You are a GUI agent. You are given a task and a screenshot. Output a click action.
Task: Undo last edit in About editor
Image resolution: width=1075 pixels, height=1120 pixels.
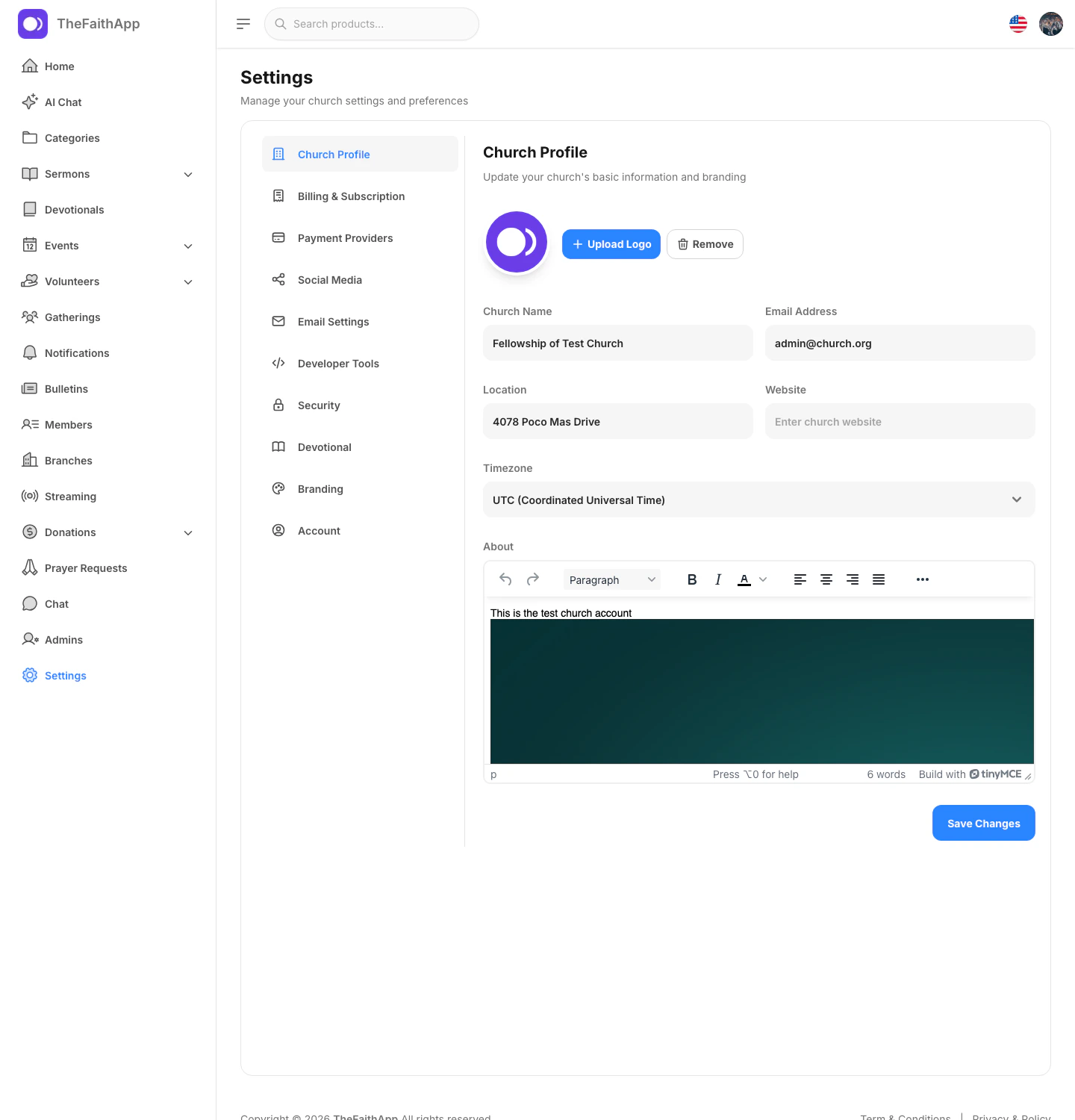[x=505, y=579]
